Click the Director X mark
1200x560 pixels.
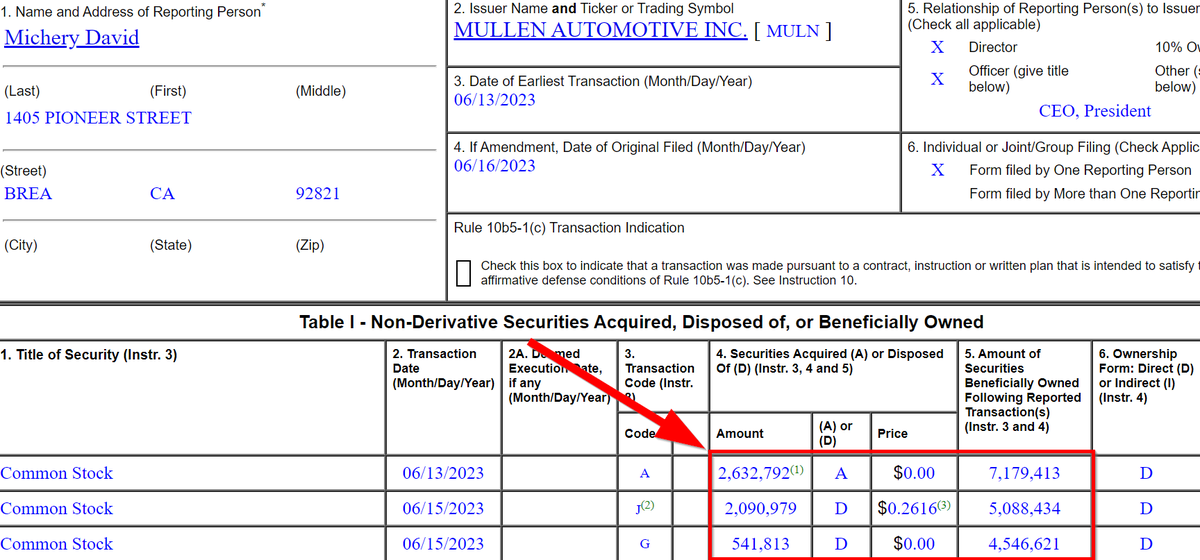tap(937, 47)
